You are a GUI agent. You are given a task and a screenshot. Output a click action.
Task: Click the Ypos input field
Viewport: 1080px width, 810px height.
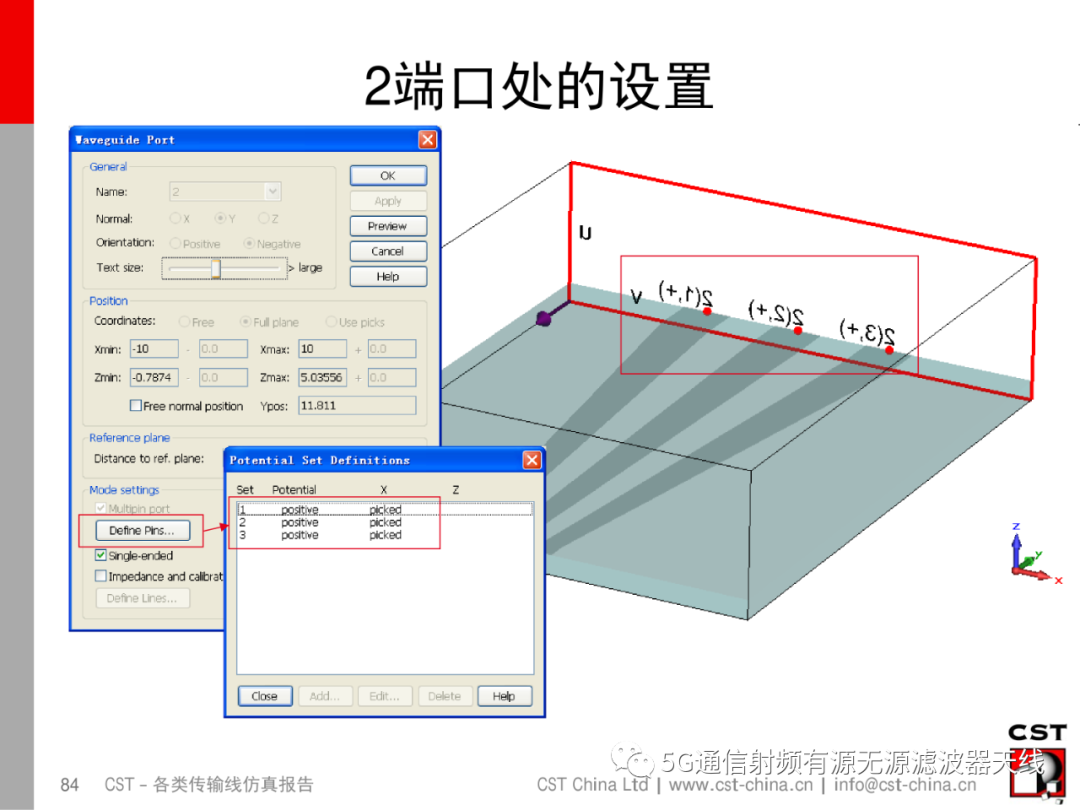357,405
